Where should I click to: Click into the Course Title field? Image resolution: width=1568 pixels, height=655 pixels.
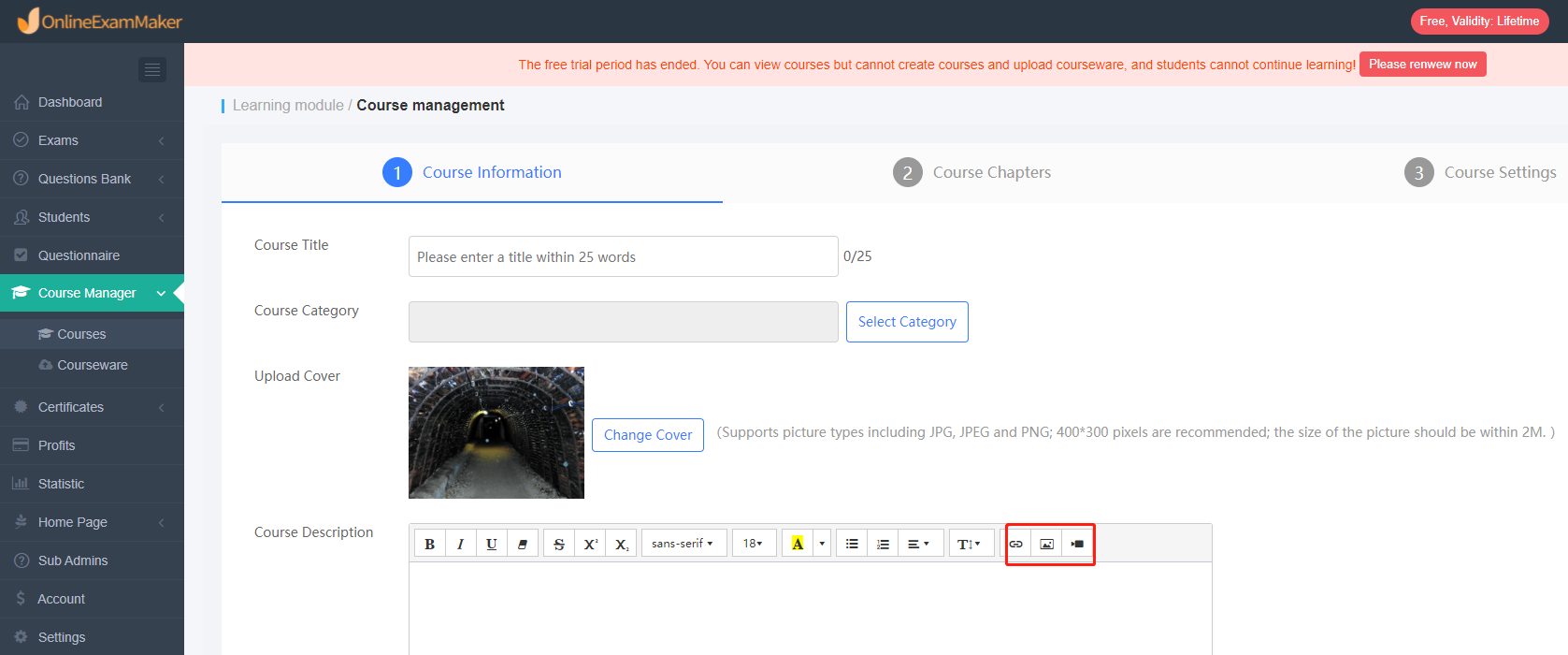coord(624,256)
